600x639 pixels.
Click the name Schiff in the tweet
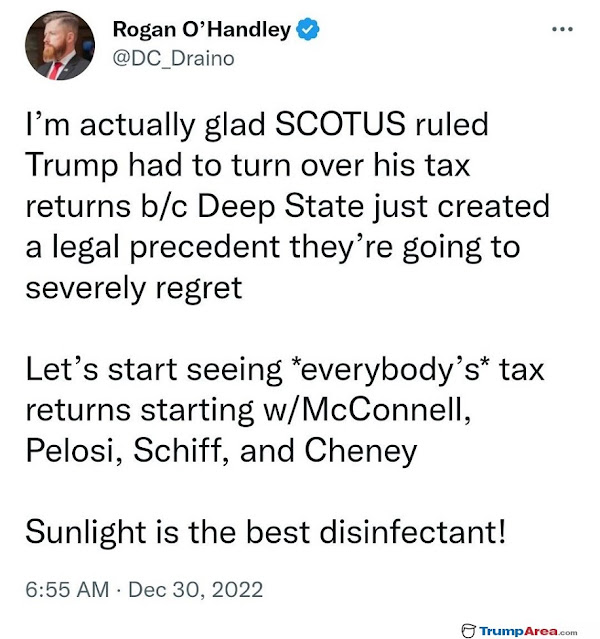pos(174,450)
